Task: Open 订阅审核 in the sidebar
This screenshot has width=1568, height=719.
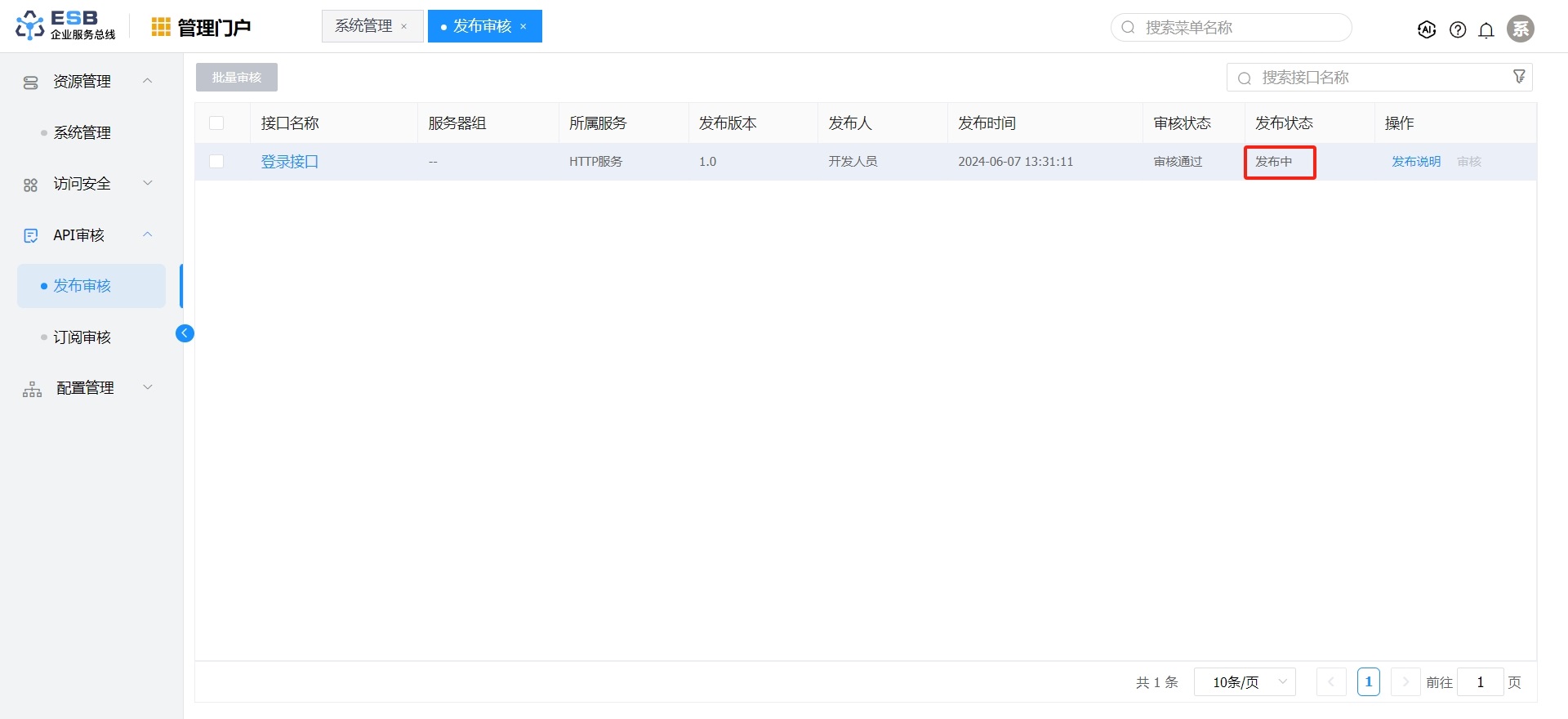Action: 82,337
